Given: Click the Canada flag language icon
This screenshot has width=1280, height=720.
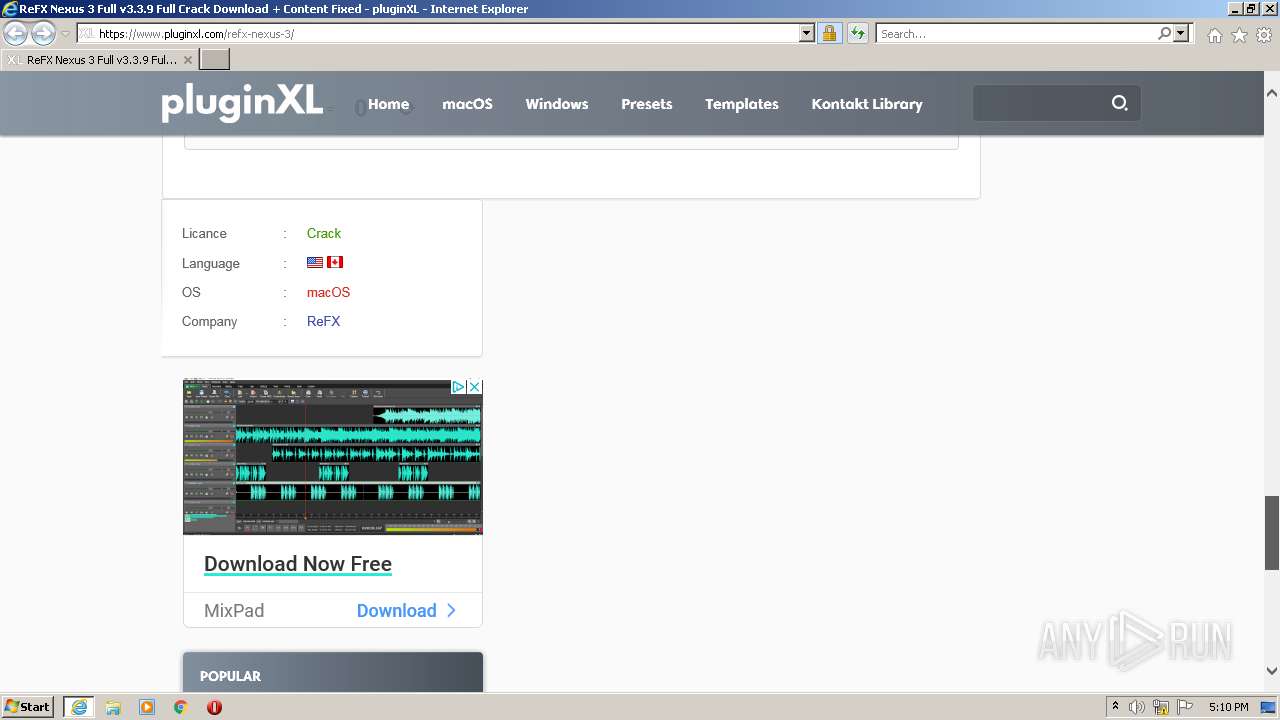Looking at the screenshot, I should pyautogui.click(x=335, y=262).
